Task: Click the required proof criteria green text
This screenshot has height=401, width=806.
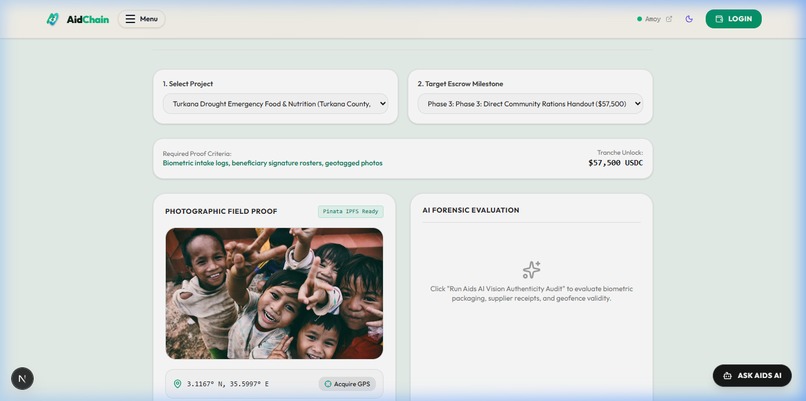Action: [272, 163]
